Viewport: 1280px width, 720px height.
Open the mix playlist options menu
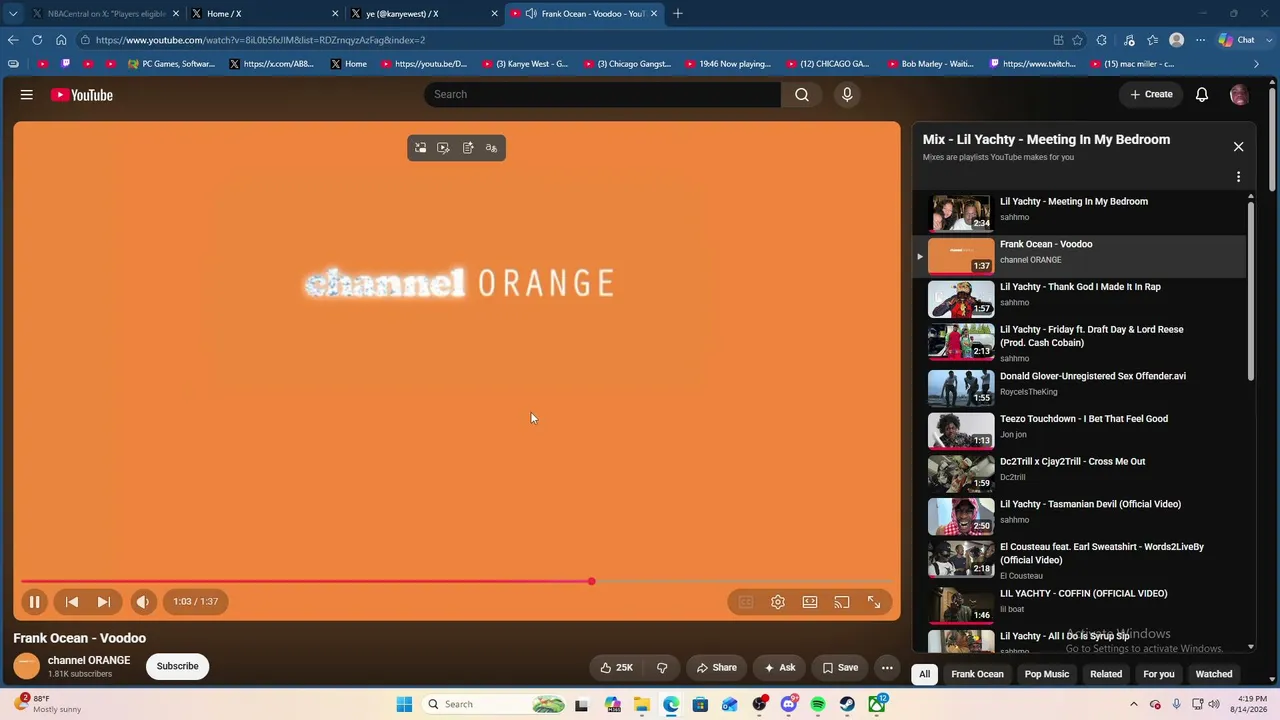pos(1238,177)
